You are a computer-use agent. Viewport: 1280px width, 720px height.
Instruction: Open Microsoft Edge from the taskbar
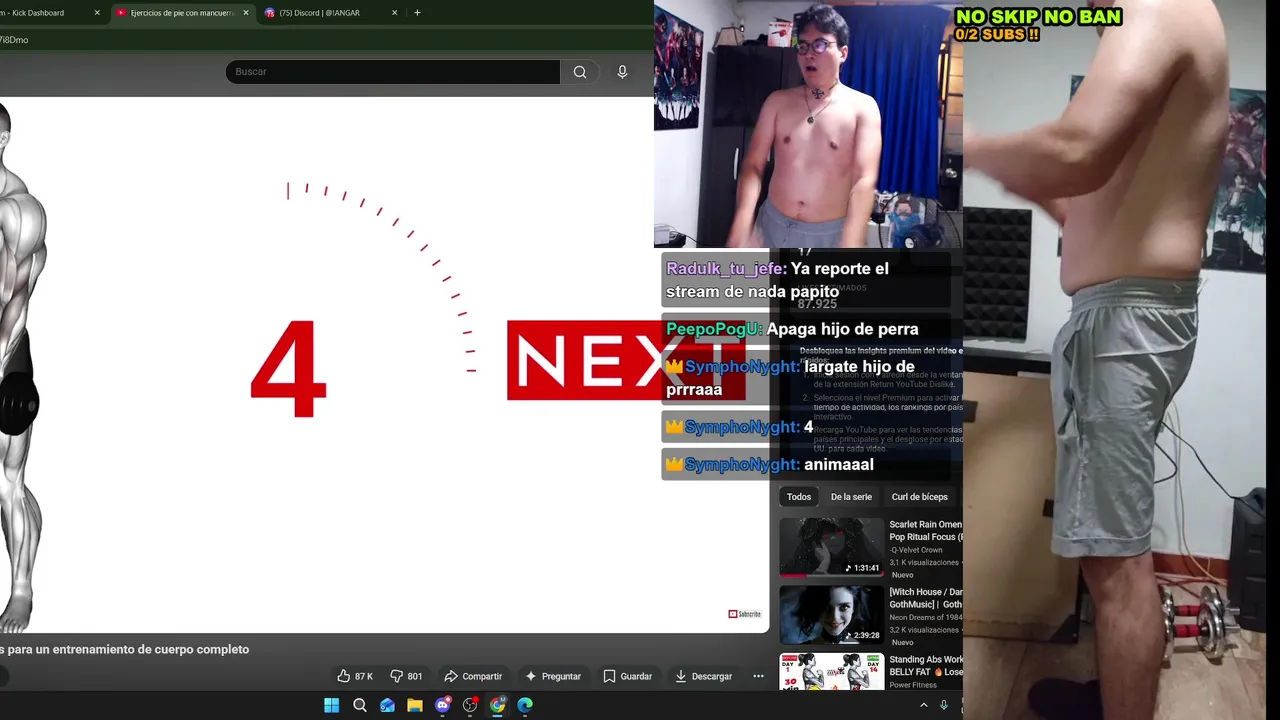[x=525, y=705]
